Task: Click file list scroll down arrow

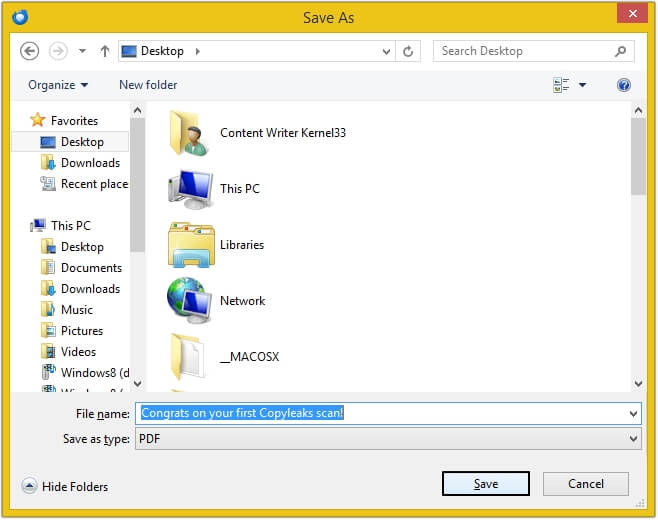Action: coord(638,383)
